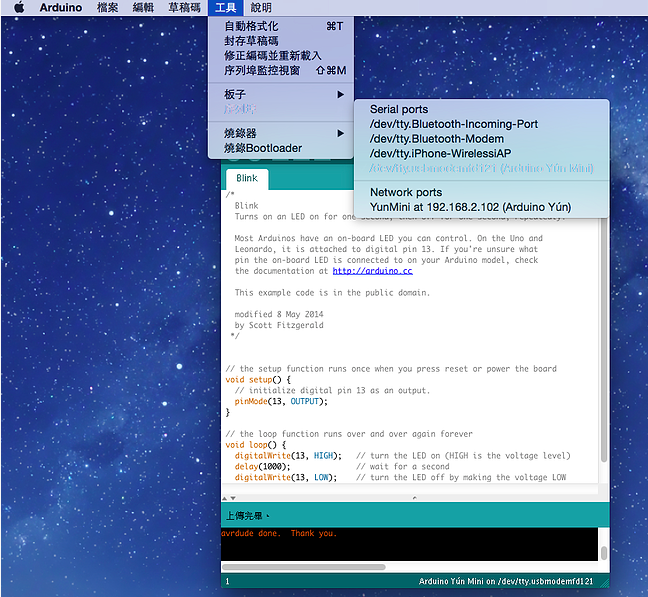The height and width of the screenshot is (597, 648).
Task: Open the 草稿碼 menu
Action: tap(184, 7)
